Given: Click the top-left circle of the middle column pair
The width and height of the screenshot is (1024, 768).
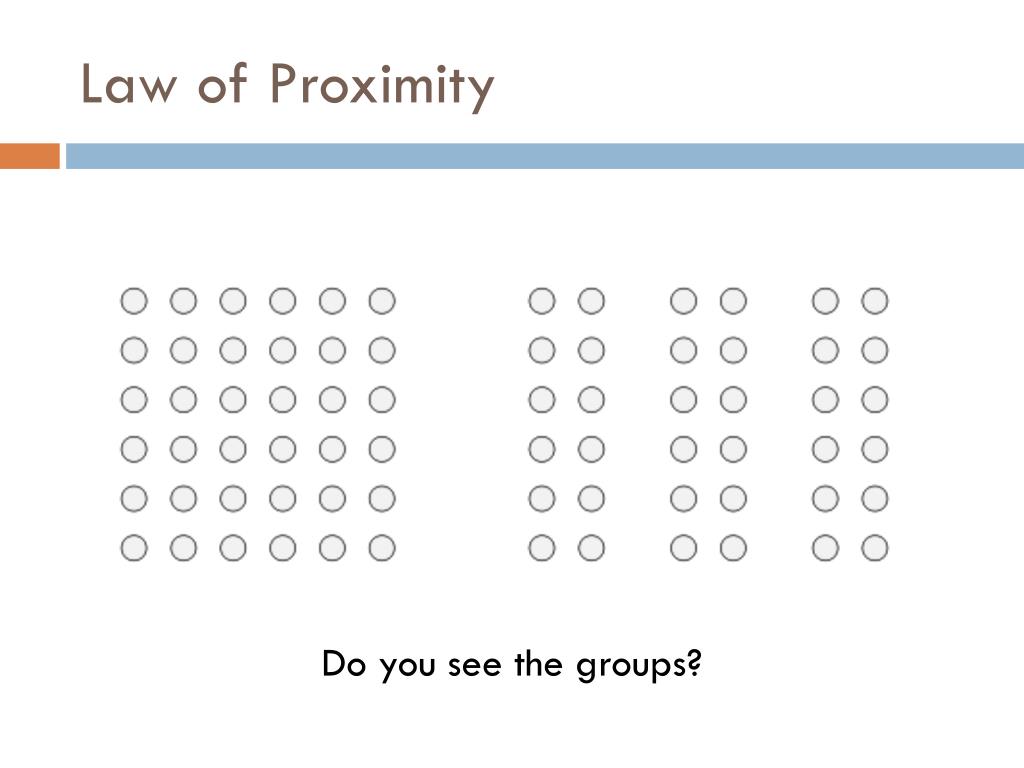Looking at the screenshot, I should [684, 301].
